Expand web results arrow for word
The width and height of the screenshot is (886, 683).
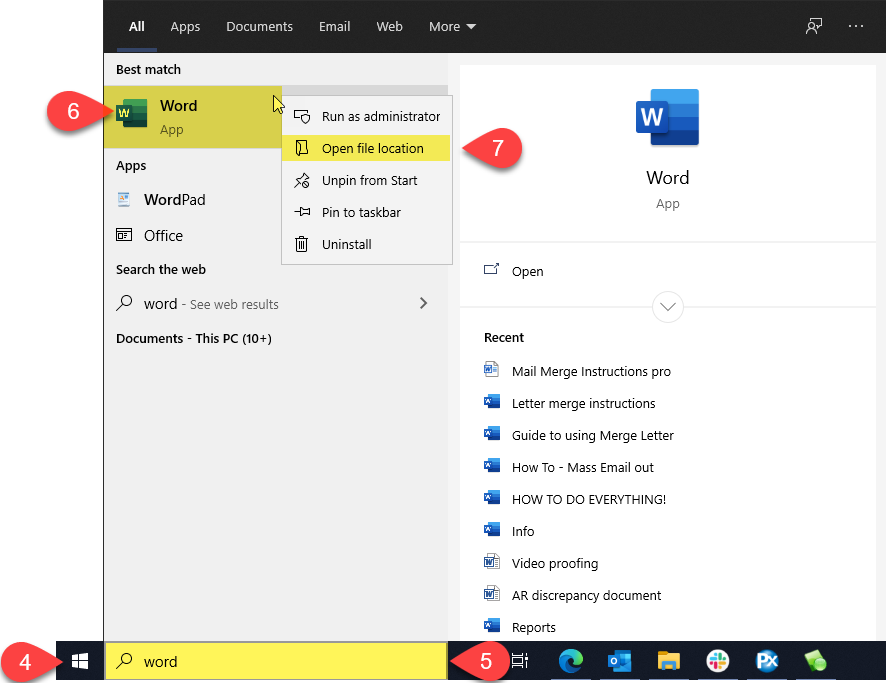(x=423, y=303)
